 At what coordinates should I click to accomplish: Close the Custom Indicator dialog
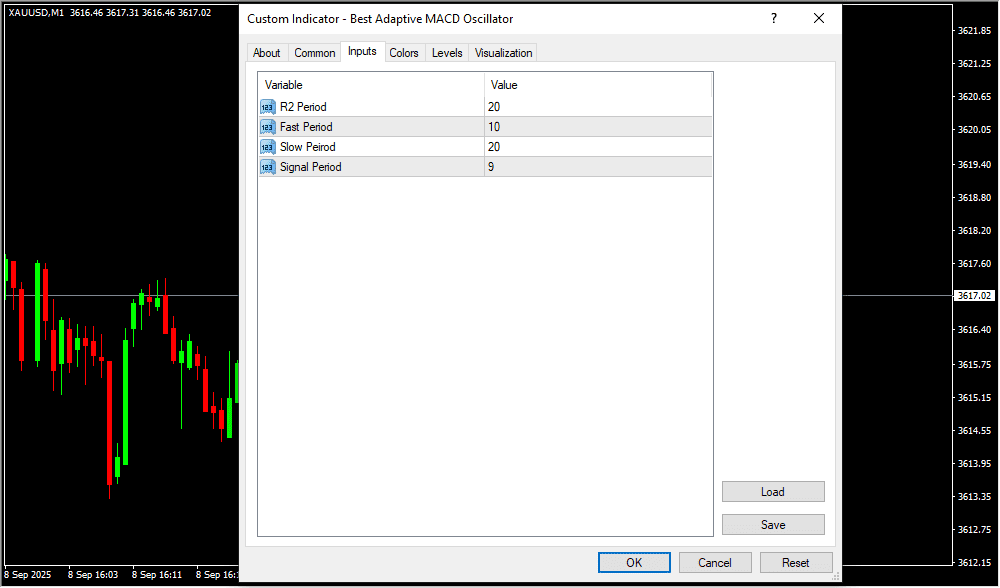[819, 19]
